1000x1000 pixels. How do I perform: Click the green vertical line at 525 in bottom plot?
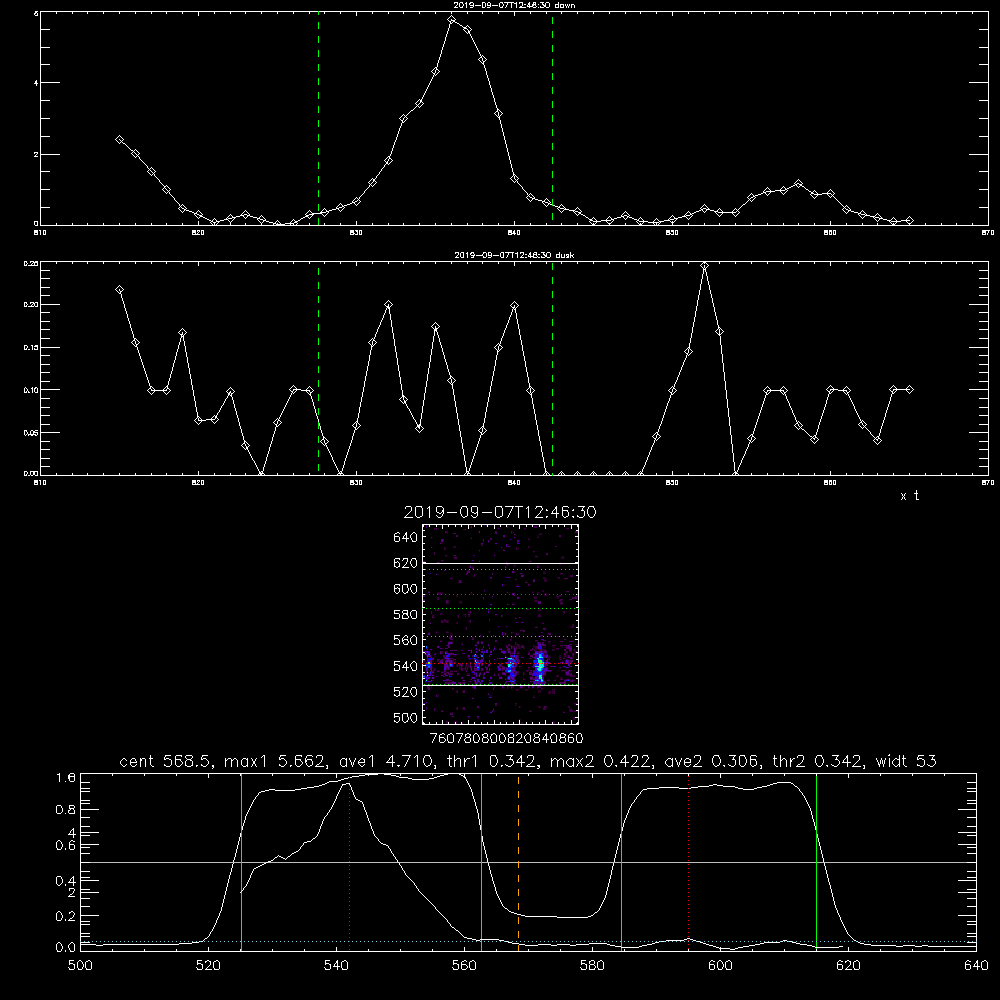coord(241,862)
